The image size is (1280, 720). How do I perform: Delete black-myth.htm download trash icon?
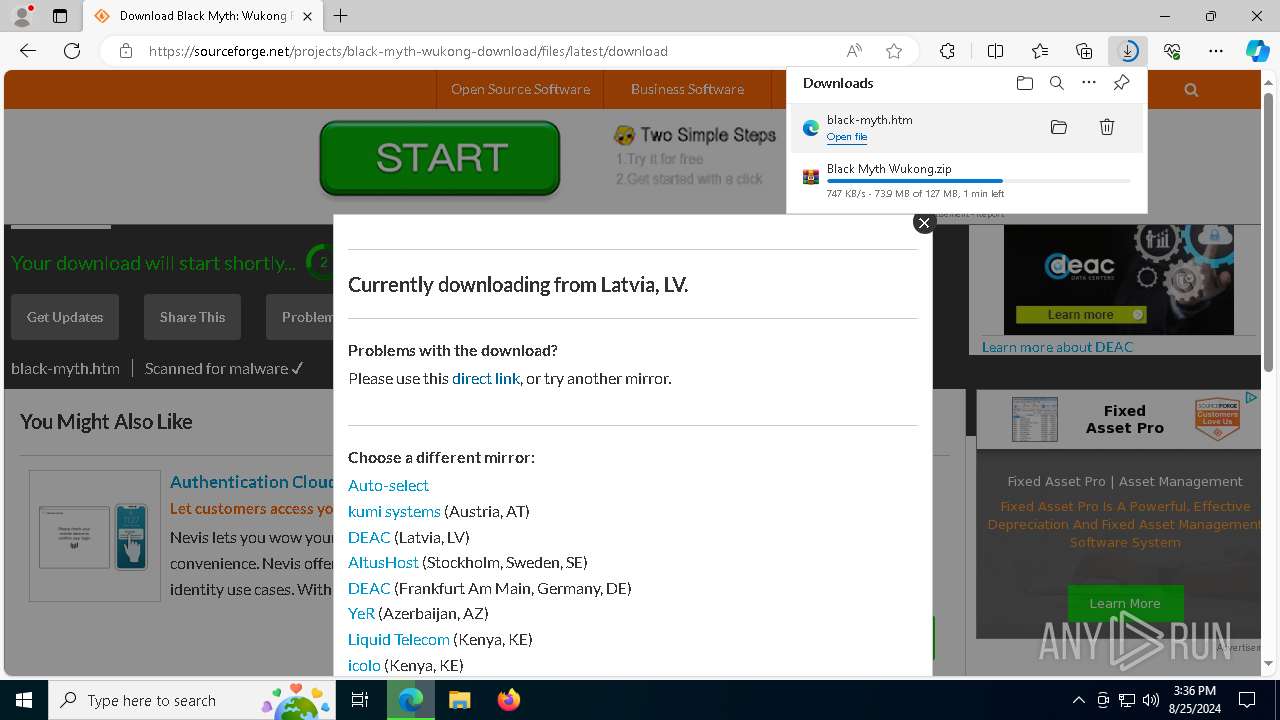click(1107, 127)
